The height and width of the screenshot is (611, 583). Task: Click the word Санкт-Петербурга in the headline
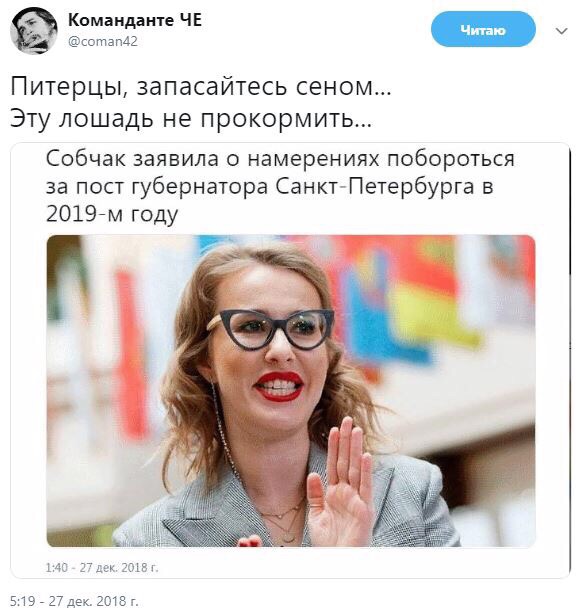374,187
